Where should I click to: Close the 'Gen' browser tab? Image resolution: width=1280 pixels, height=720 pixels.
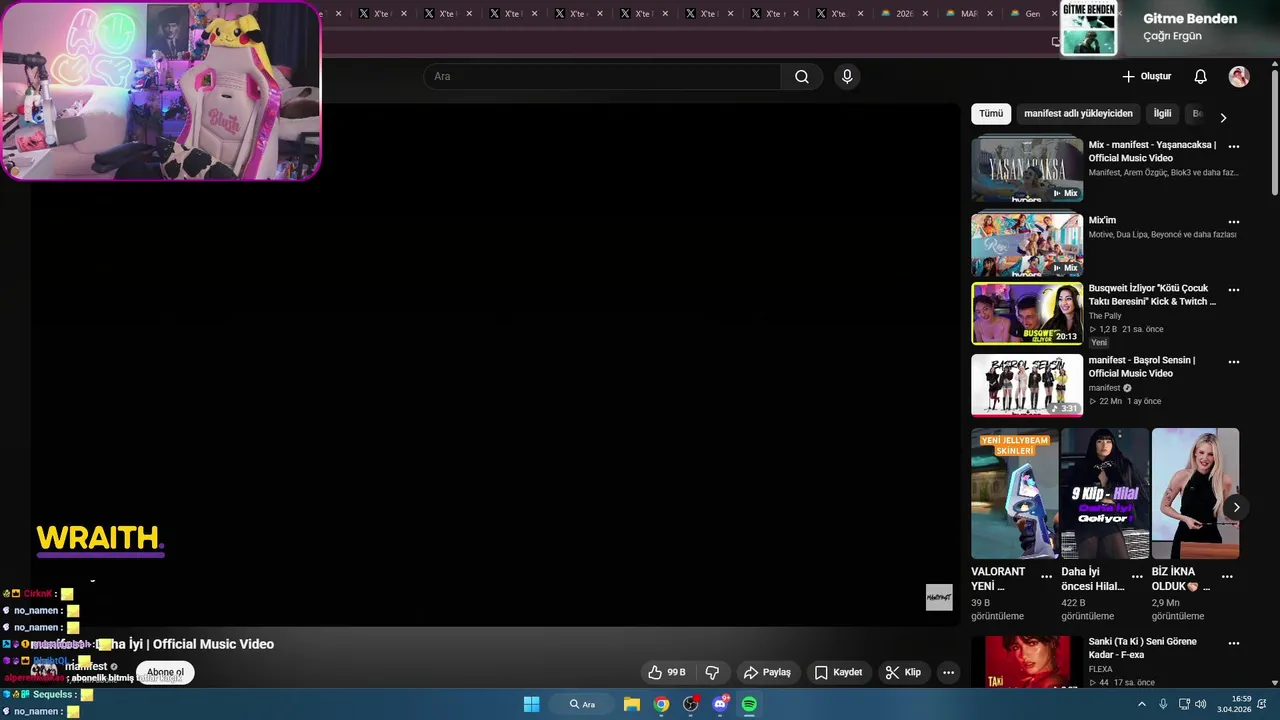click(1054, 14)
